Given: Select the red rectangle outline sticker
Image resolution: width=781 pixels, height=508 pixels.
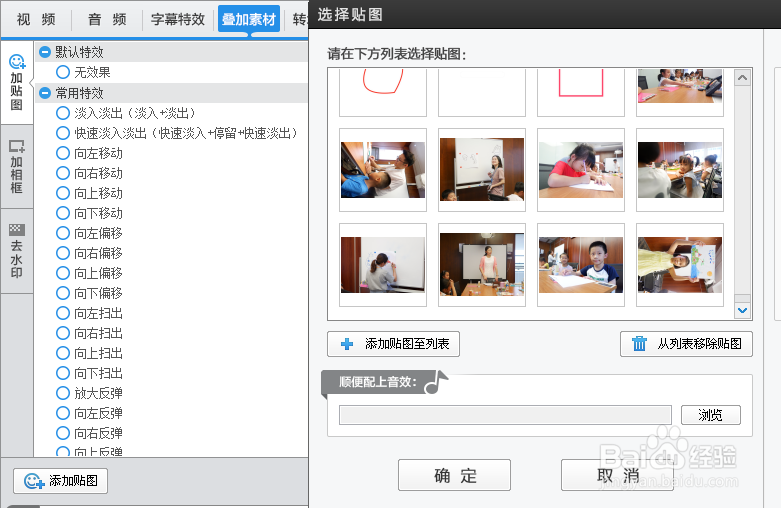Looking at the screenshot, I should click(581, 92).
